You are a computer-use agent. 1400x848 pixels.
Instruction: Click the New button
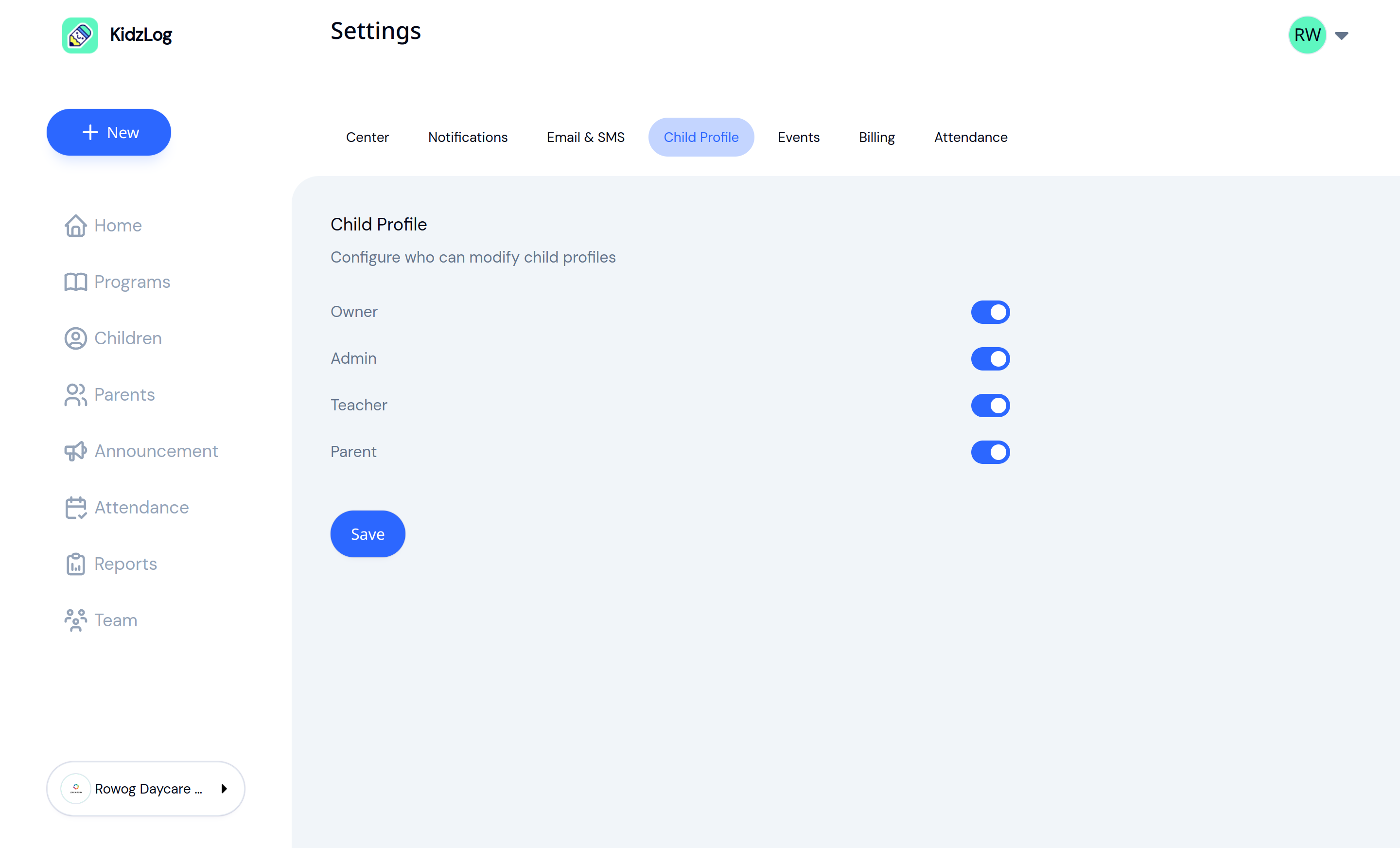[x=108, y=132]
